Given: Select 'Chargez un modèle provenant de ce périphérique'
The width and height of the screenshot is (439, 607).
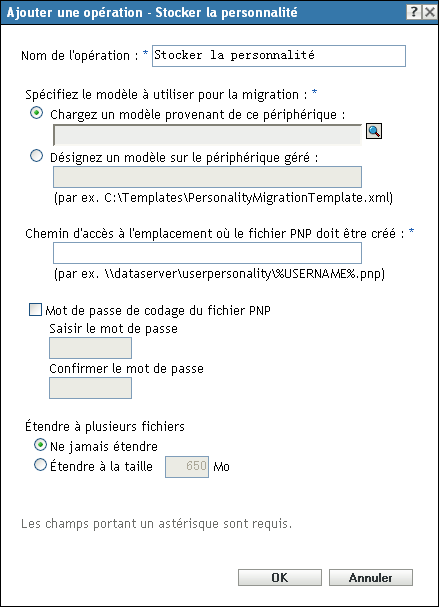Looking at the screenshot, I should tap(36, 113).
